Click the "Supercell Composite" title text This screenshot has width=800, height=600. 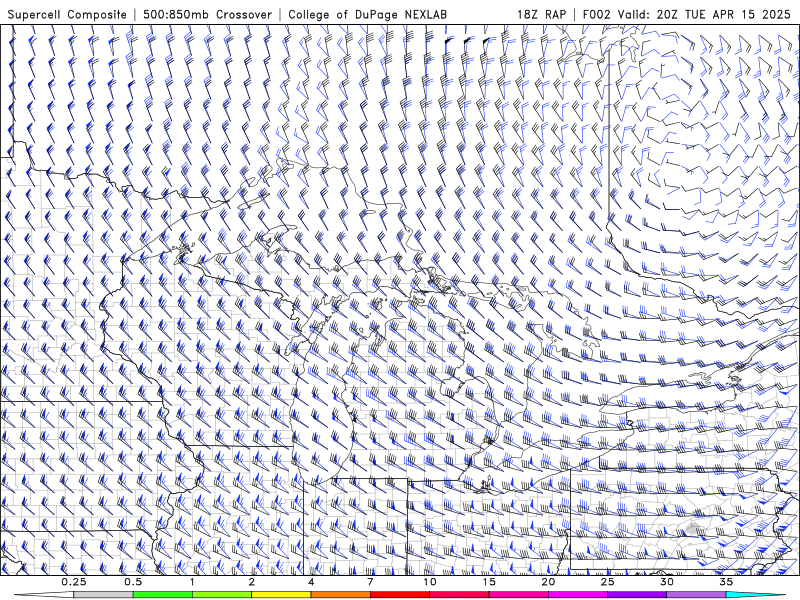pyautogui.click(x=67, y=14)
